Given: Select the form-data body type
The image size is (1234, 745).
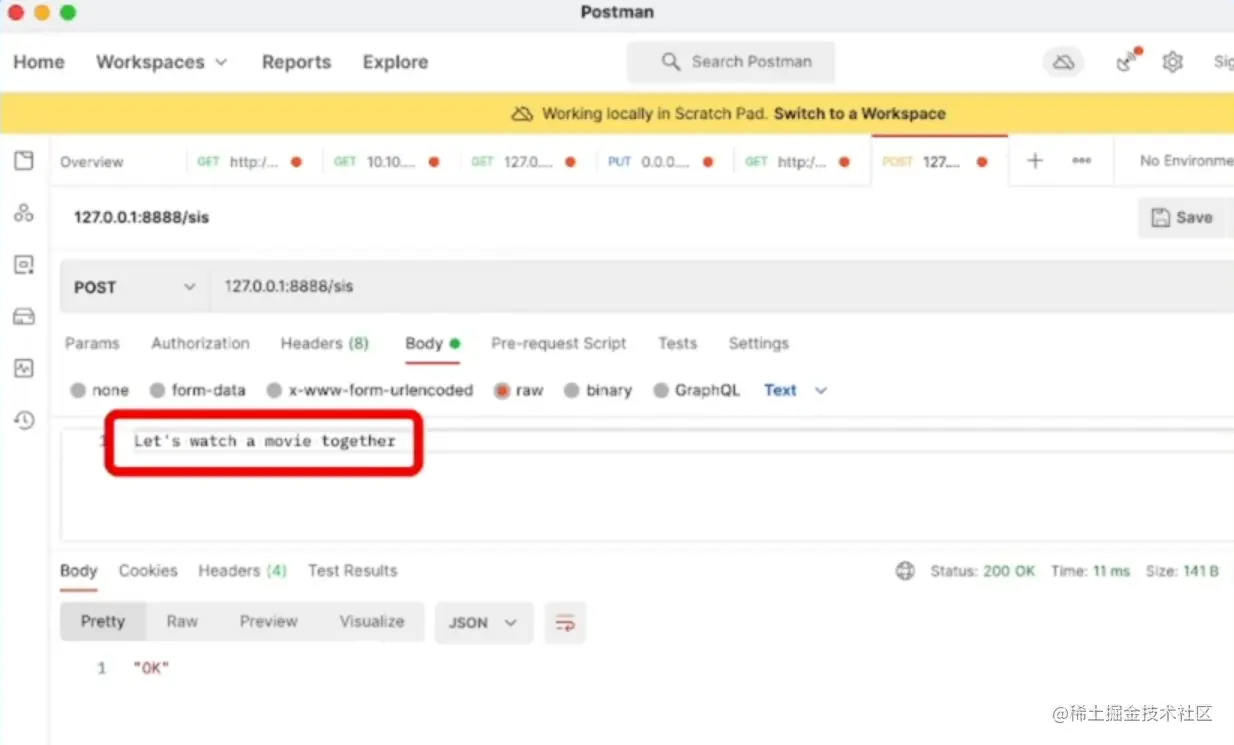Looking at the screenshot, I should click(197, 391).
